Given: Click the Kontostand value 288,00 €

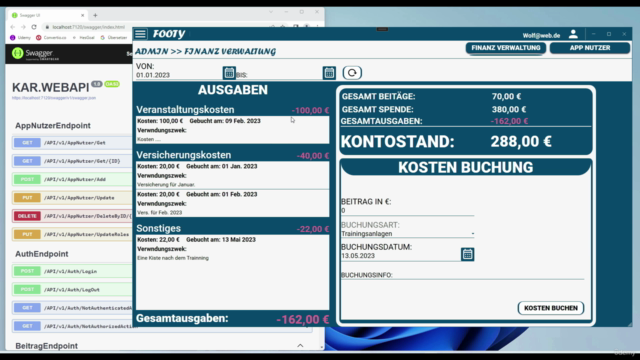Looking at the screenshot, I should [521, 142].
